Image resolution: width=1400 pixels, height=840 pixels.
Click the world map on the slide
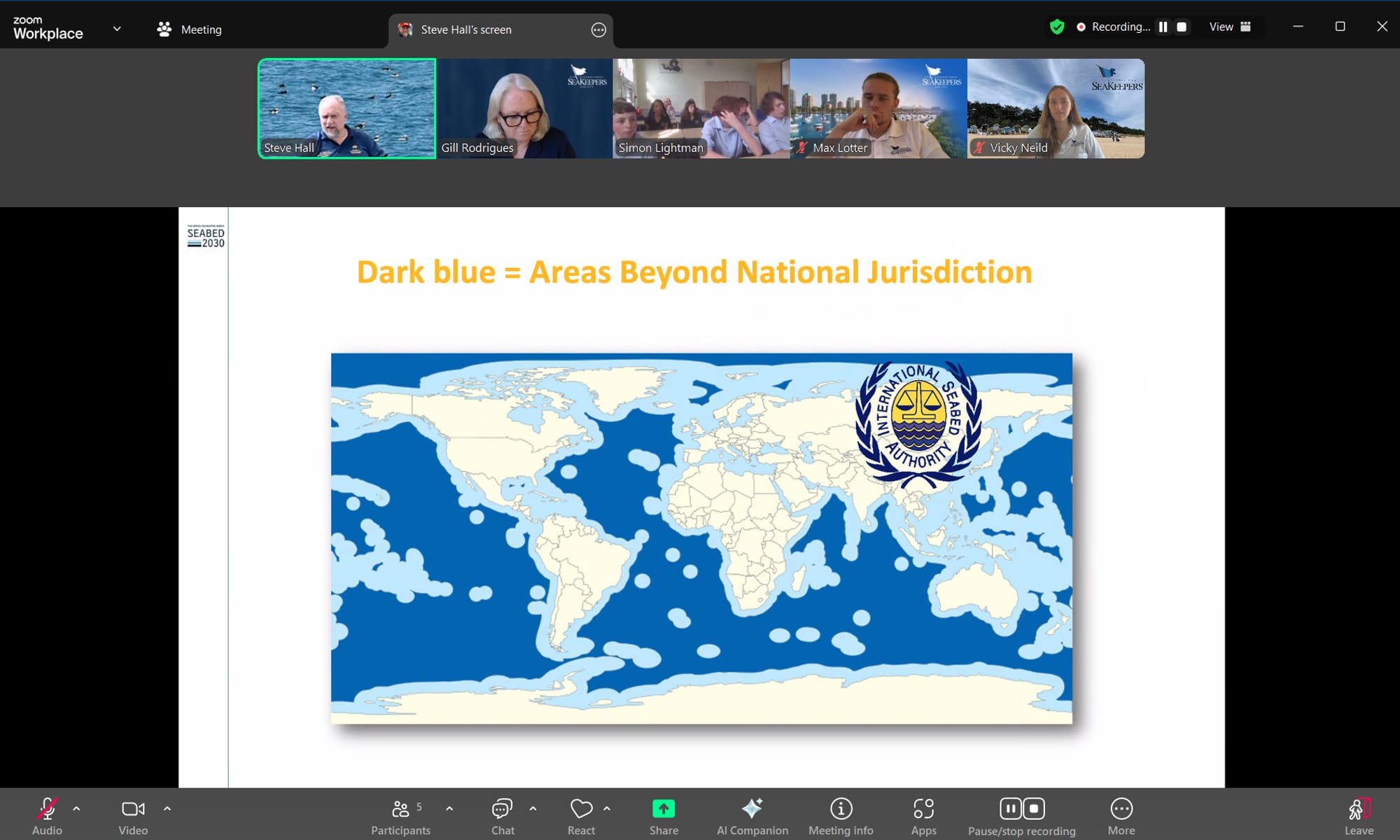point(701,538)
